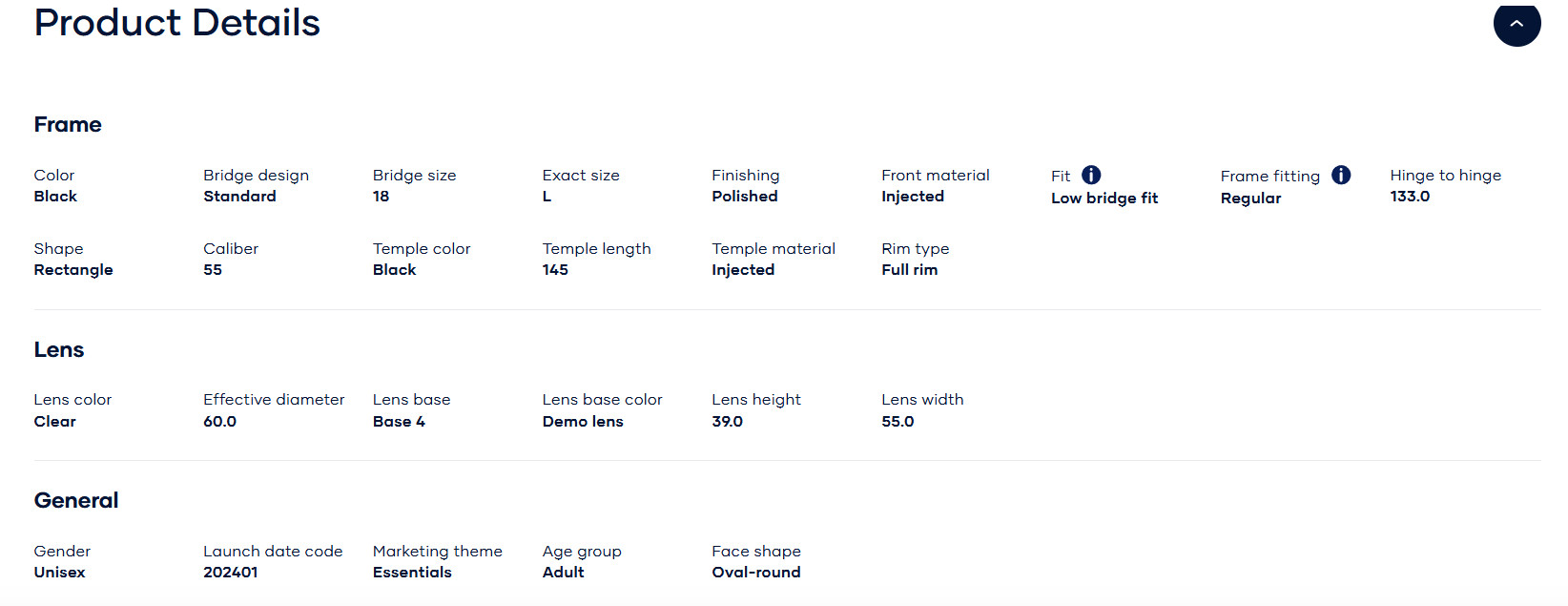Image resolution: width=1568 pixels, height=606 pixels.
Task: Click the Product Details heading
Action: [x=177, y=23]
